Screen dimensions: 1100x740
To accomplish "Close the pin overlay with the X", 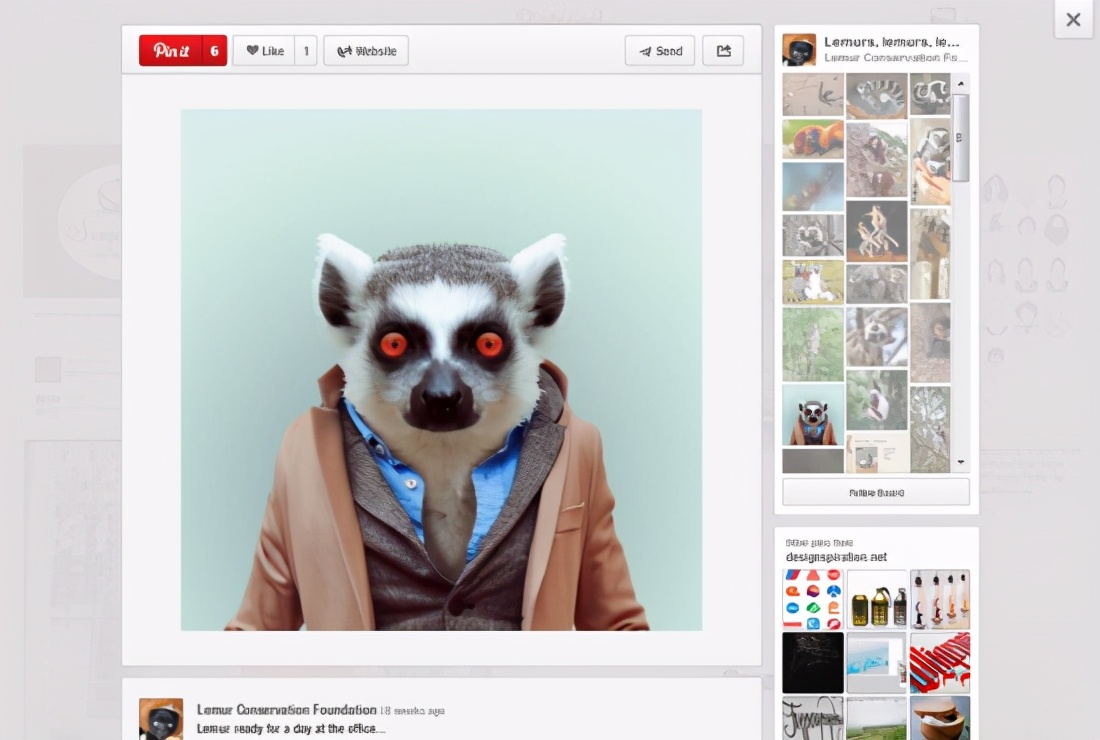I will 1073,19.
